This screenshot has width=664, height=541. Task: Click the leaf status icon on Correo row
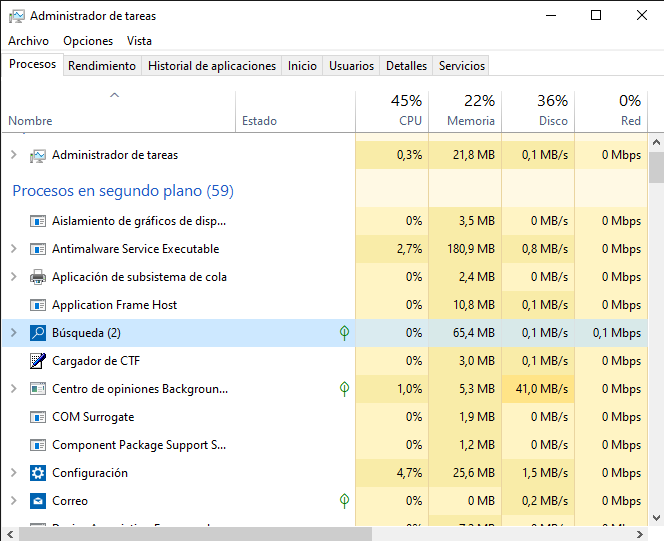click(344, 501)
